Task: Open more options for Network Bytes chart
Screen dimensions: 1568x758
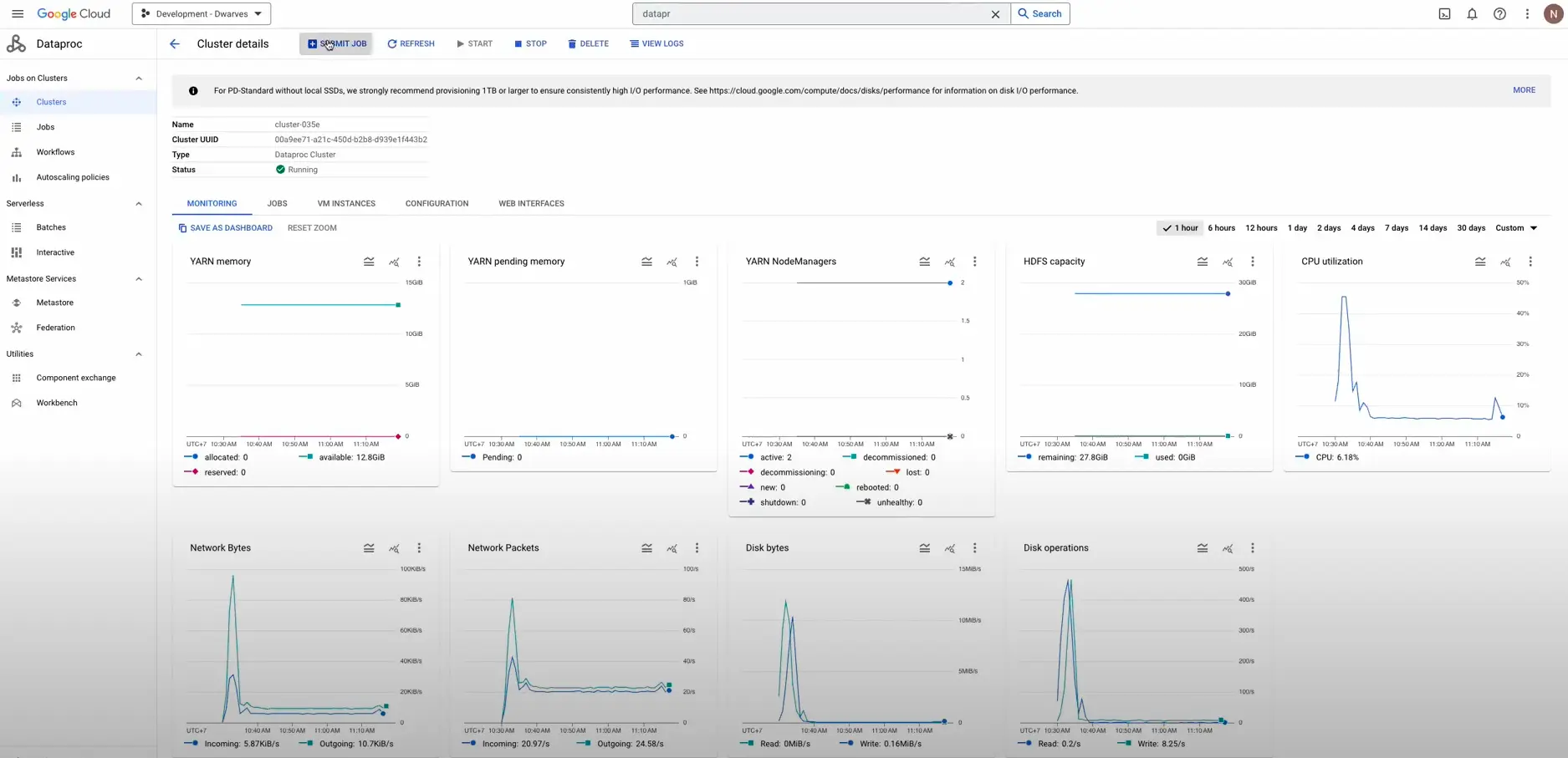Action: point(419,548)
